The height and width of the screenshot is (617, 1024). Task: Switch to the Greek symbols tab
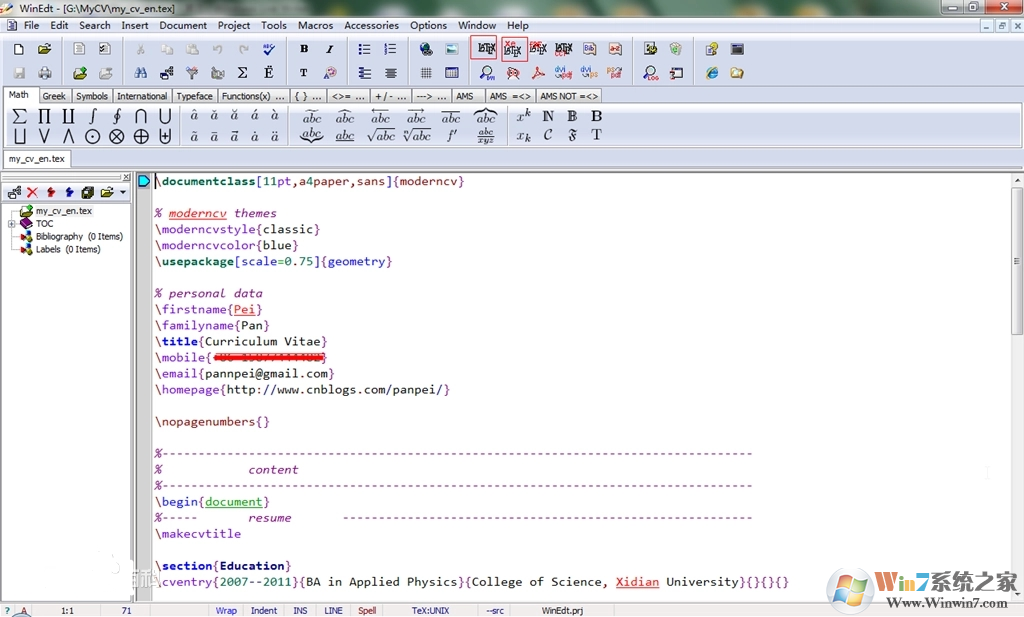coord(54,96)
